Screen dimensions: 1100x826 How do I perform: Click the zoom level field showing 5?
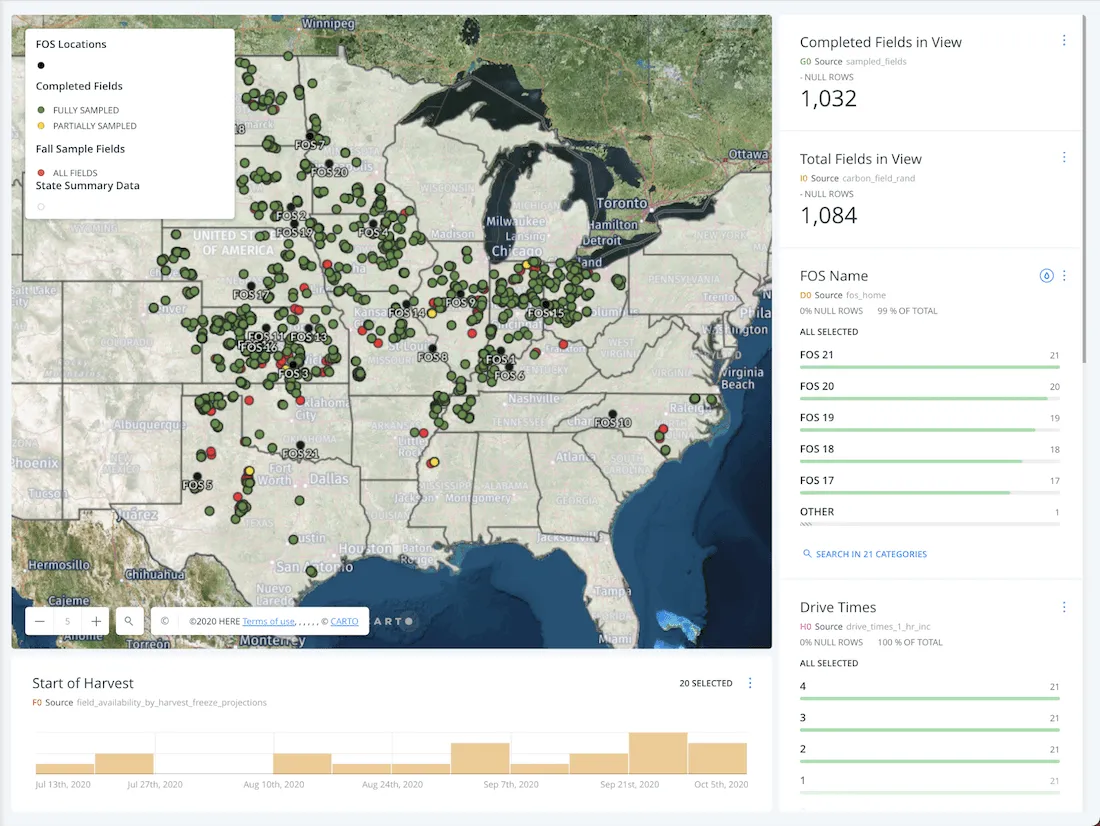point(66,620)
